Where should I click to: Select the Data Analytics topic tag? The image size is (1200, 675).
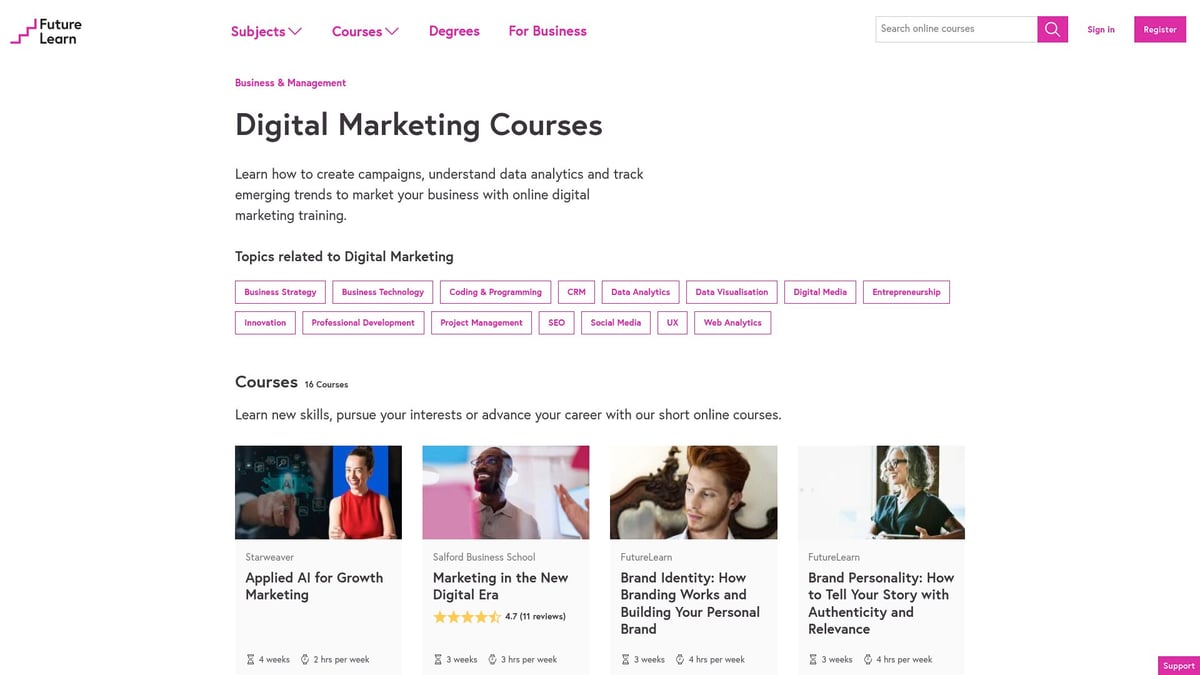[641, 292]
